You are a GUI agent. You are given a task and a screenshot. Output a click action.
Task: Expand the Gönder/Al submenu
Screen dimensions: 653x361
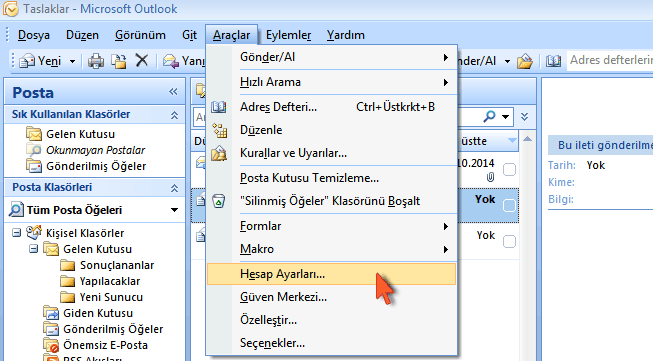[331, 57]
